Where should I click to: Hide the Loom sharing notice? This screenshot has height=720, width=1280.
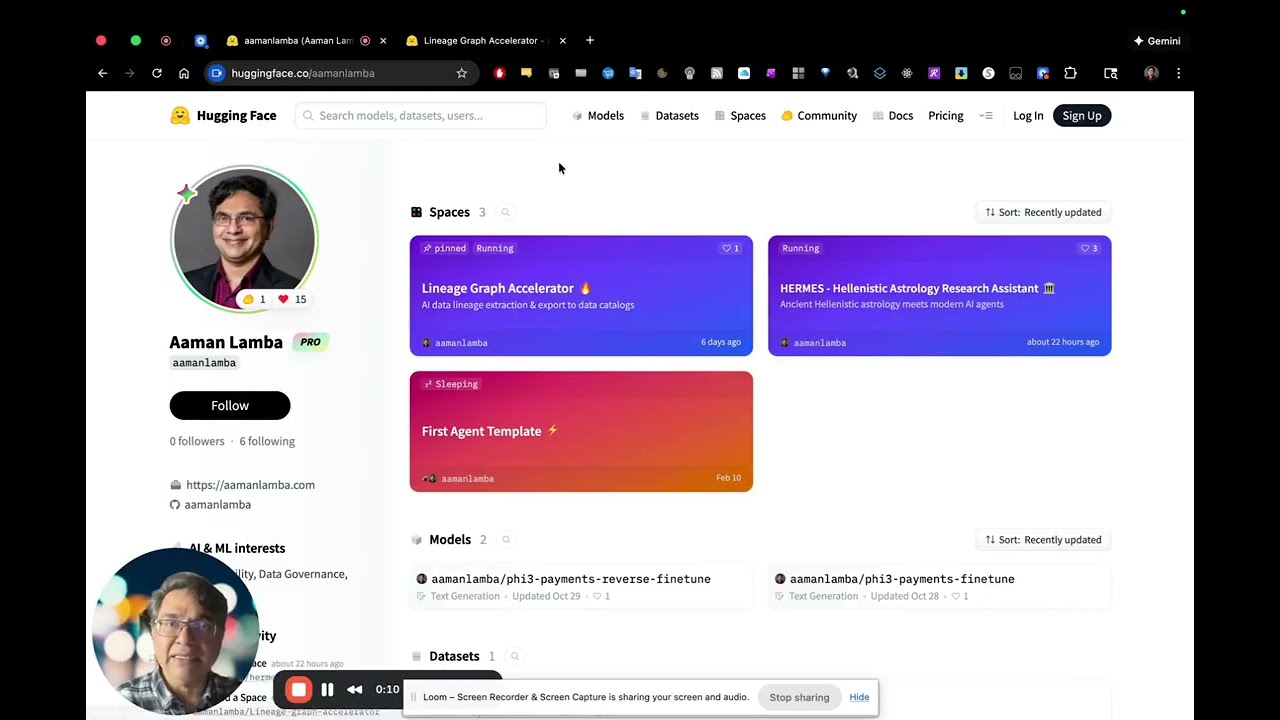coord(859,697)
